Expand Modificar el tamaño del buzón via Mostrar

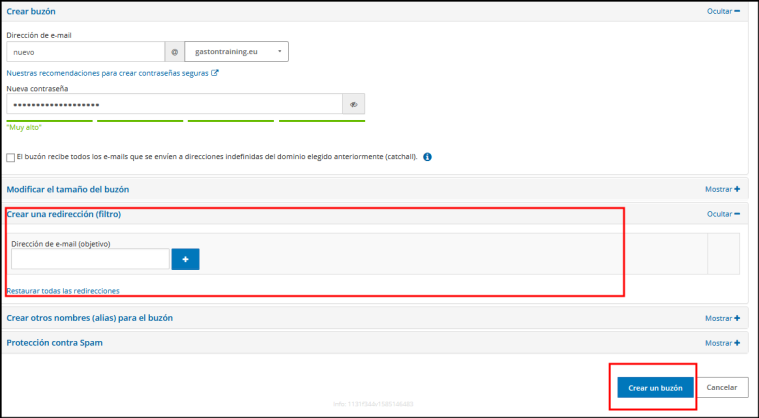click(x=722, y=188)
